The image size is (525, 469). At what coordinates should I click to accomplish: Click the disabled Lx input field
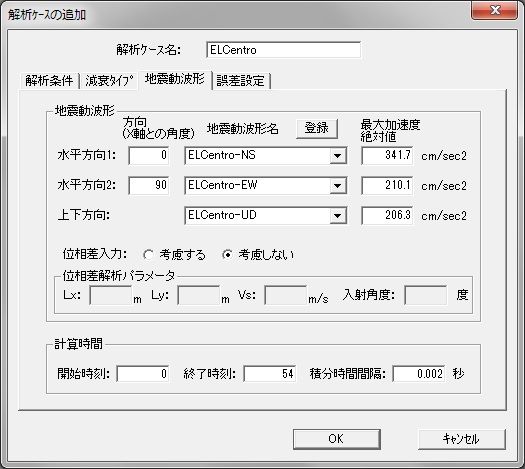[111, 295]
